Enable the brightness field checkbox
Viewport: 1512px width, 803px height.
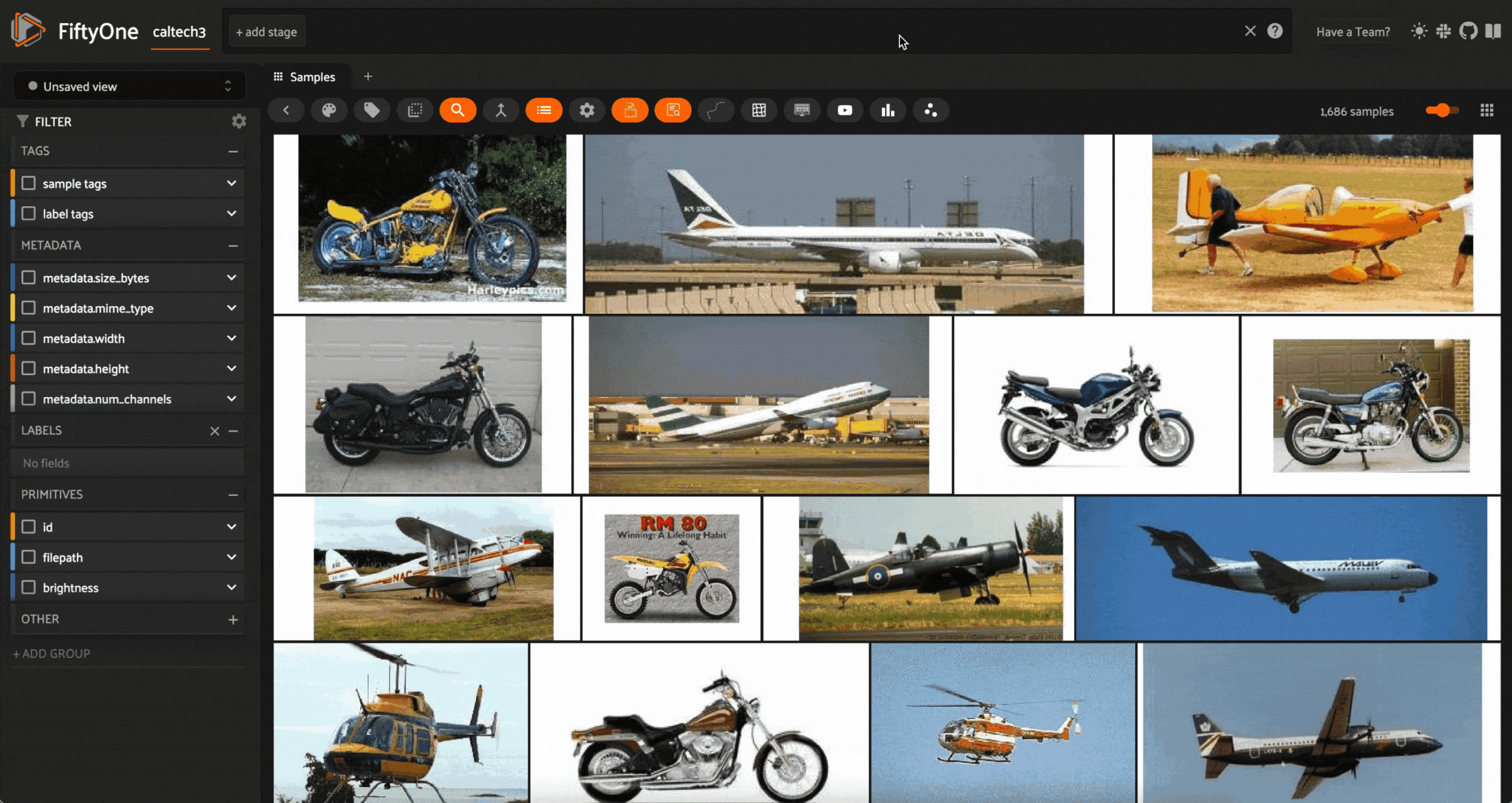click(28, 587)
